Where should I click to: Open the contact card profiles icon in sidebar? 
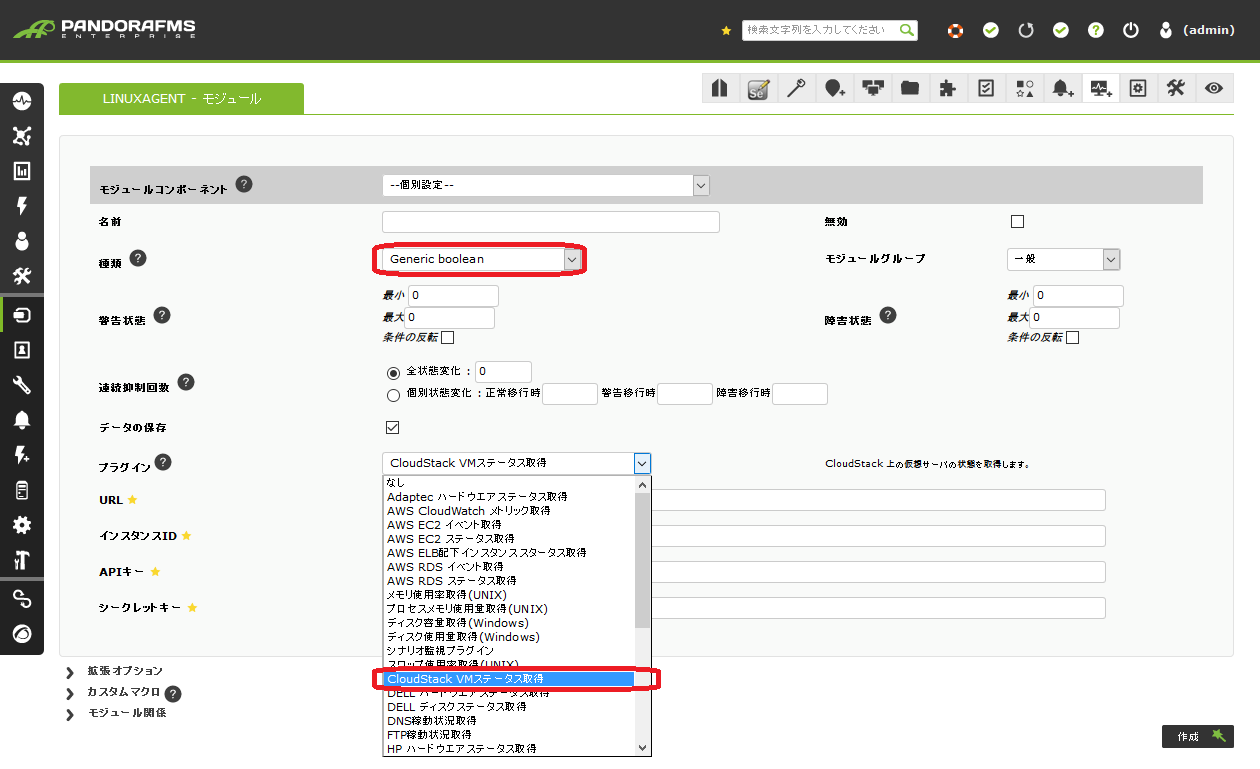pos(22,350)
